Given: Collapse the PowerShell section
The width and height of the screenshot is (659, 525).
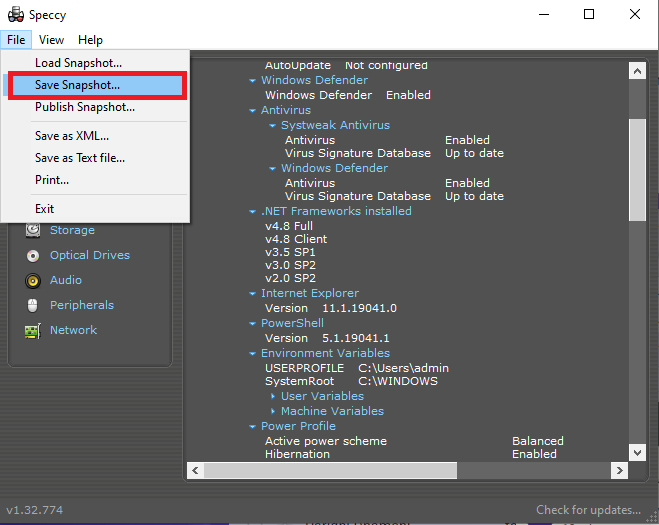Looking at the screenshot, I should (x=252, y=324).
